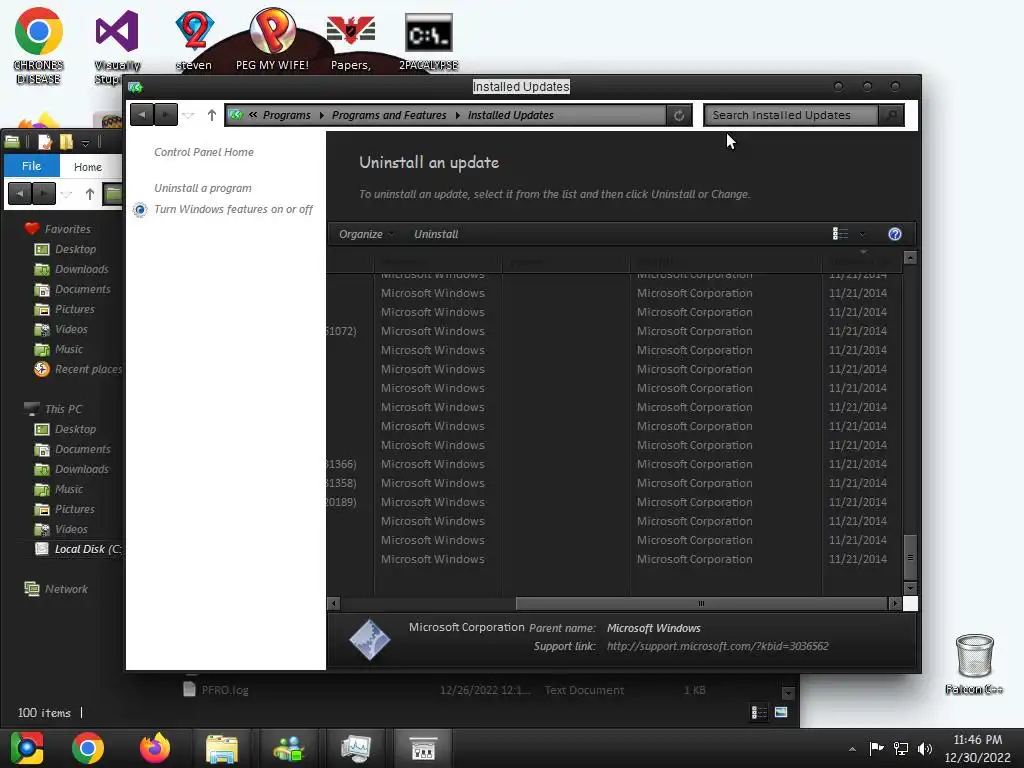Expand breadcrumb arrow after Programs
Screen dimensions: 1024x768
click(321, 115)
